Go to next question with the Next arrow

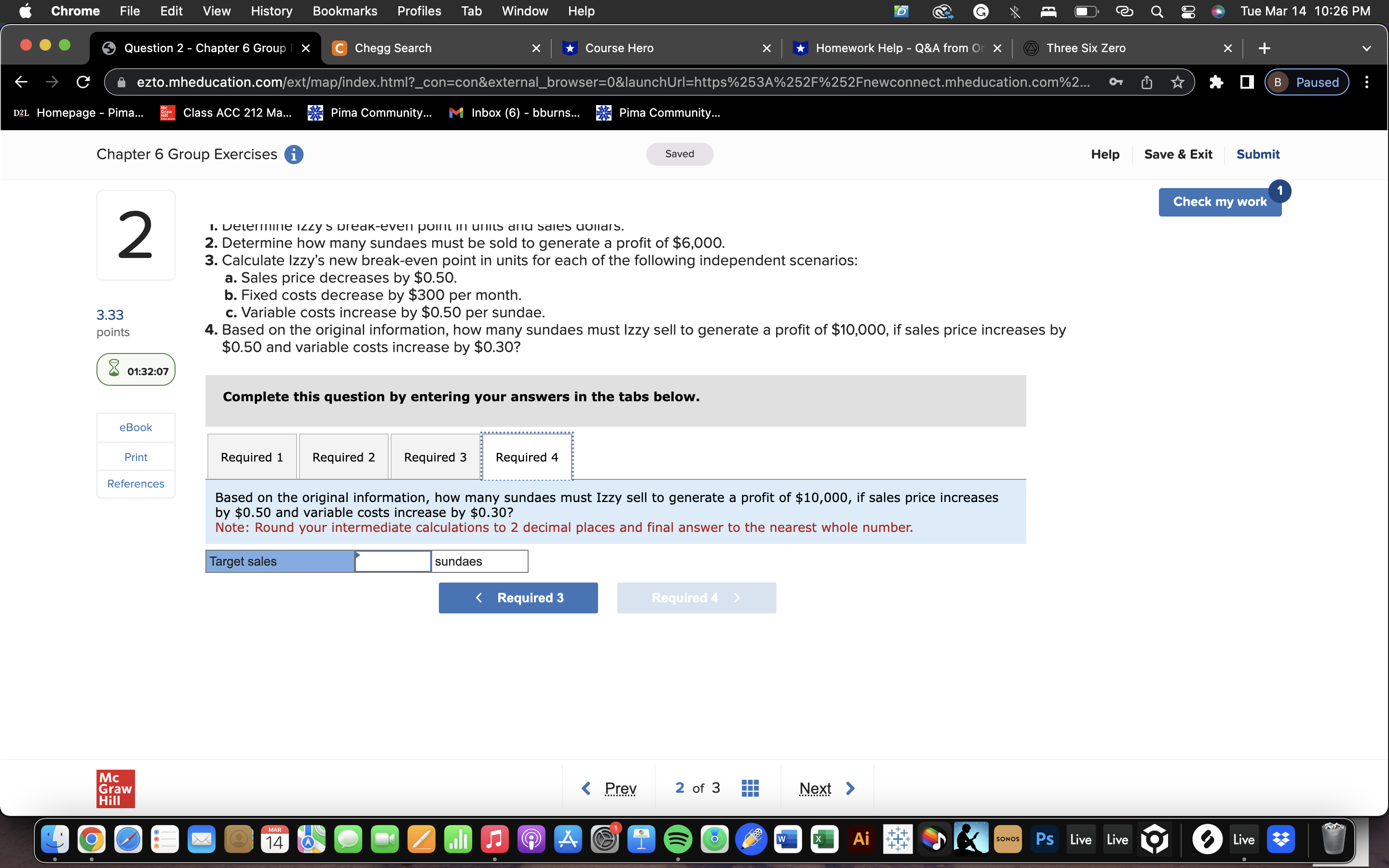point(850,788)
